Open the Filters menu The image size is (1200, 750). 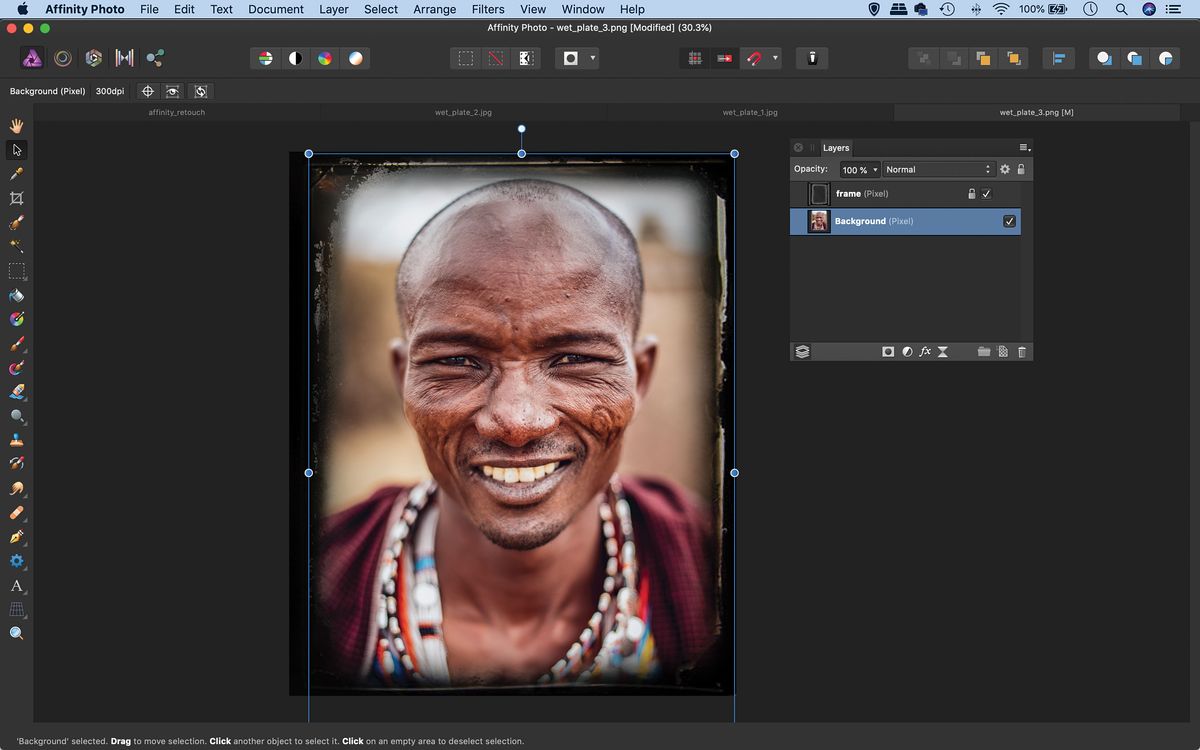click(488, 9)
